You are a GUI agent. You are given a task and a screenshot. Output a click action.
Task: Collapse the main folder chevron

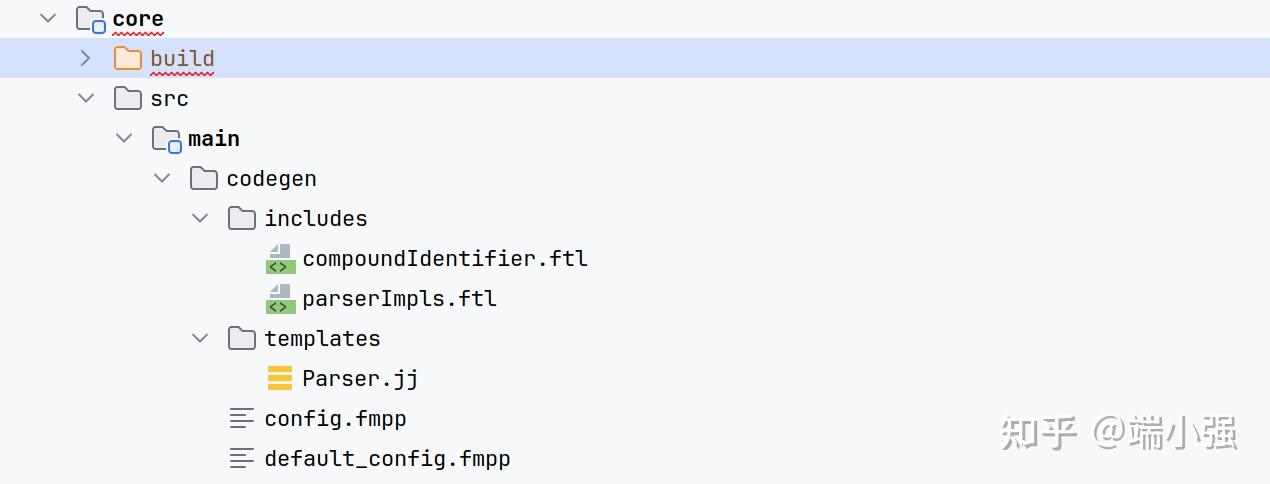(x=124, y=139)
